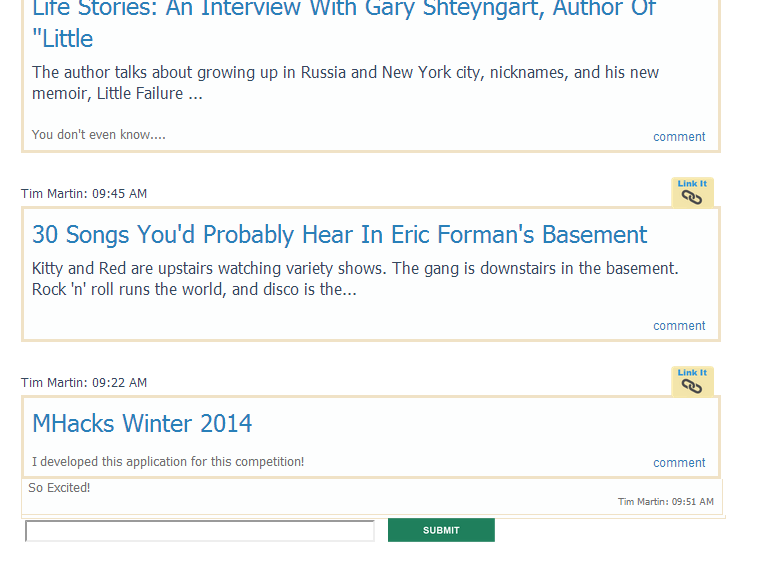Focus the comment text input field
This screenshot has width=757, height=586.
point(200,531)
